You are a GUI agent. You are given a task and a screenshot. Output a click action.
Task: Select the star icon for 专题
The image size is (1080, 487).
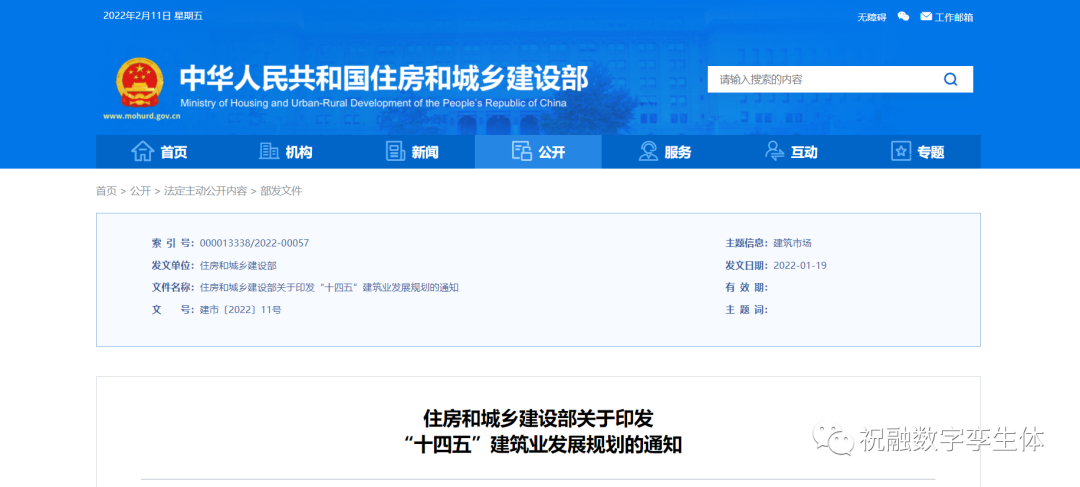901,152
